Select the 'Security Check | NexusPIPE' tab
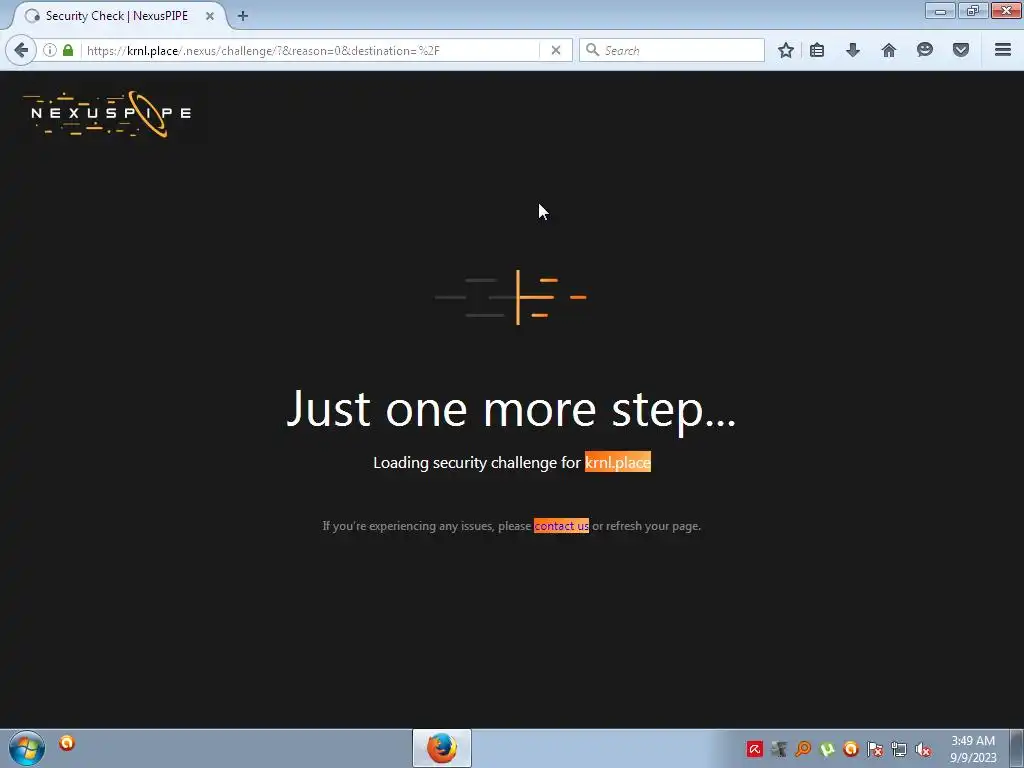This screenshot has width=1024, height=768. coord(116,16)
